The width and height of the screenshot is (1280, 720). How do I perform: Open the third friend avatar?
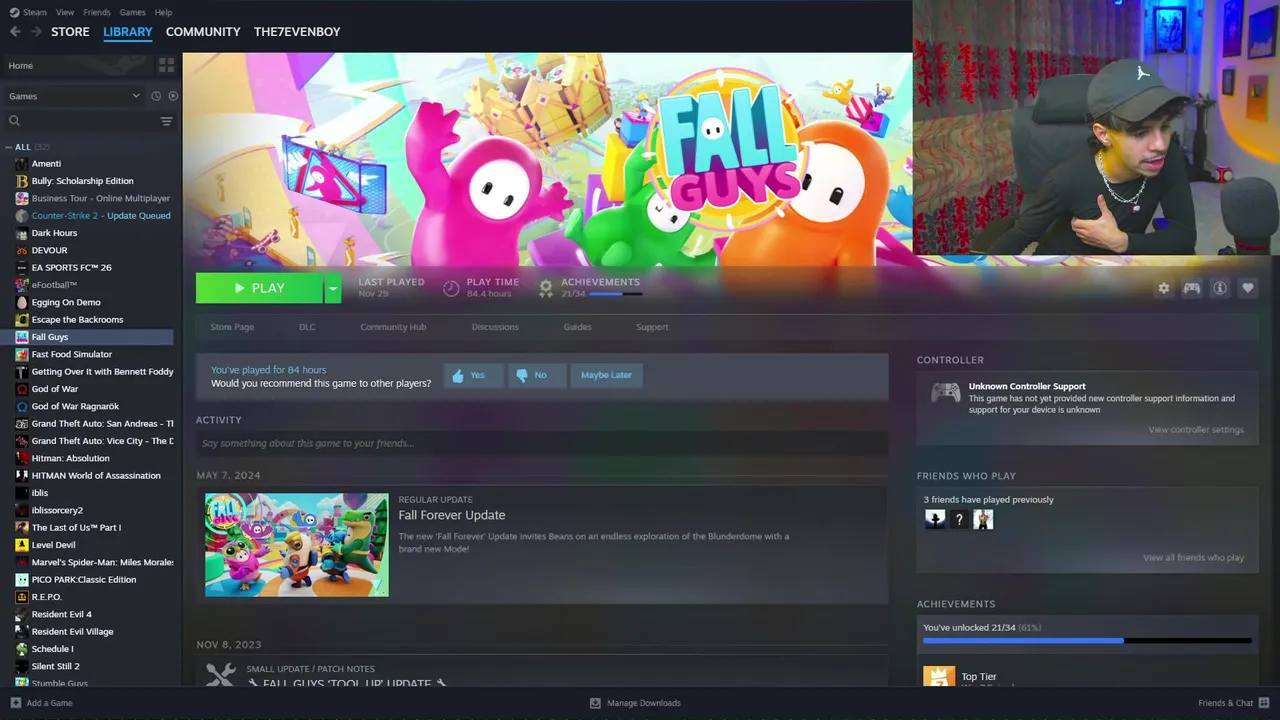[983, 519]
